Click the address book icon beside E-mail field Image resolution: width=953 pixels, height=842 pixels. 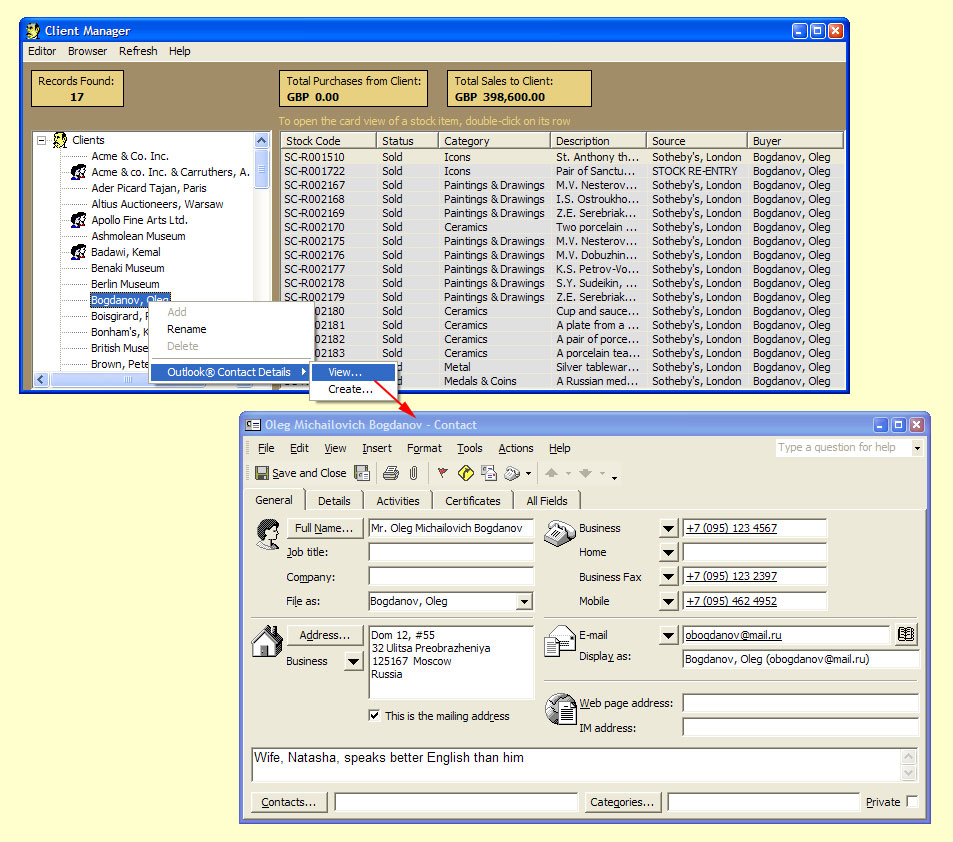point(906,634)
